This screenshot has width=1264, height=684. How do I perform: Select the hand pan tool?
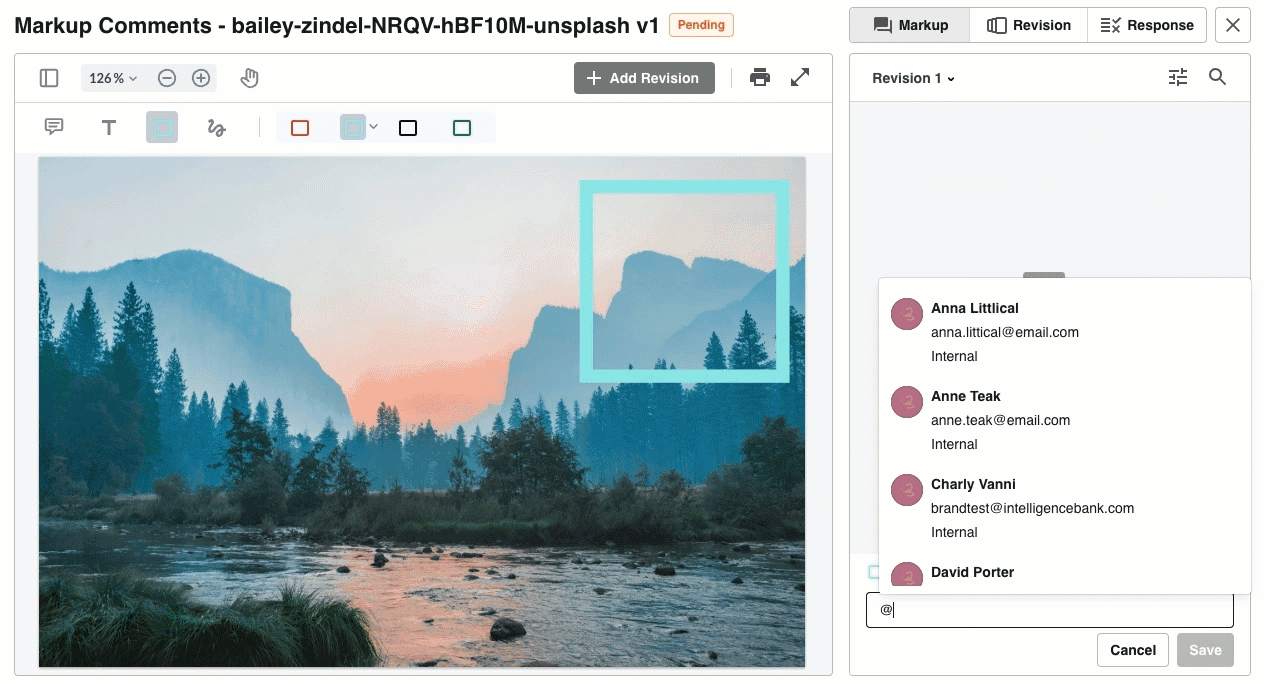(x=250, y=78)
